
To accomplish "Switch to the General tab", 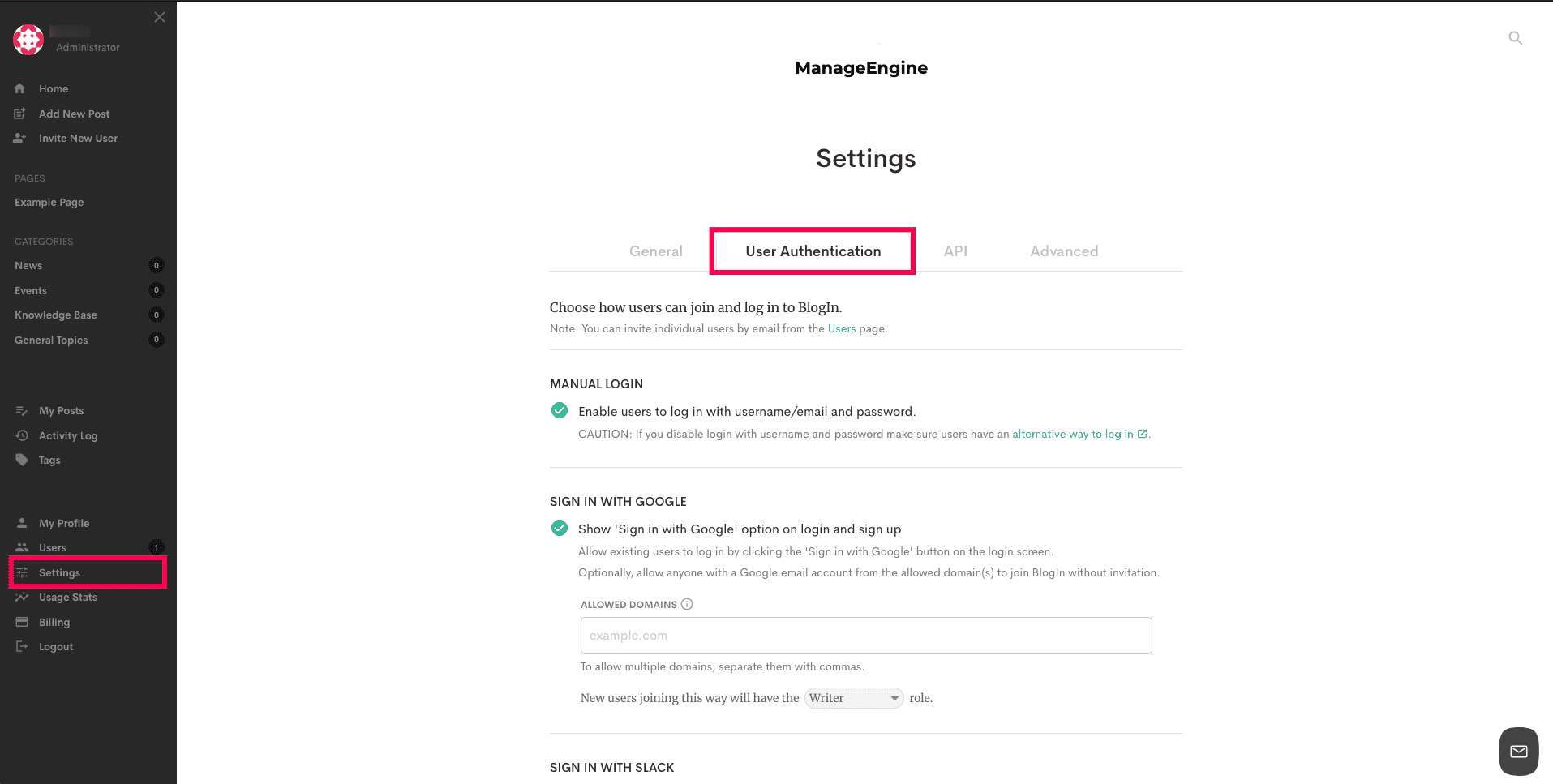I will pyautogui.click(x=655, y=251).
